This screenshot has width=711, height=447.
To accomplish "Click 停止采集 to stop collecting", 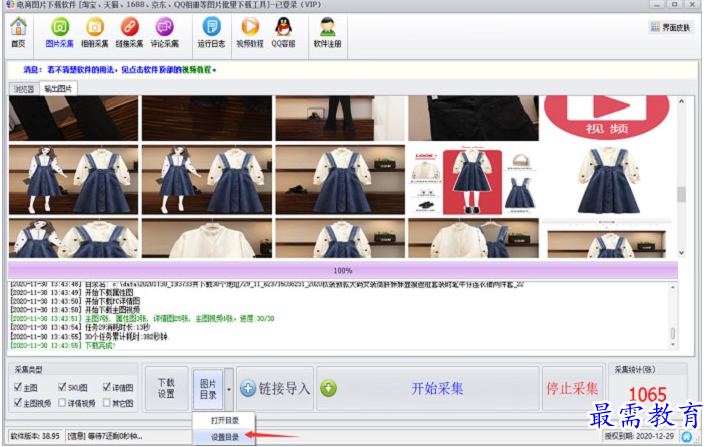I will [572, 388].
